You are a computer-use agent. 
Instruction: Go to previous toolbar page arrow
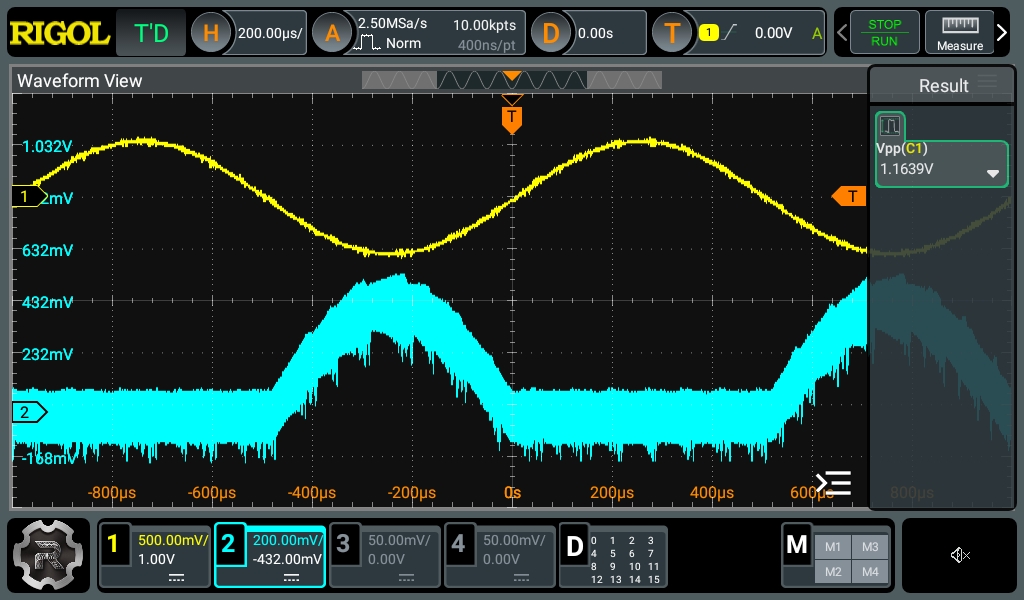tap(842, 32)
